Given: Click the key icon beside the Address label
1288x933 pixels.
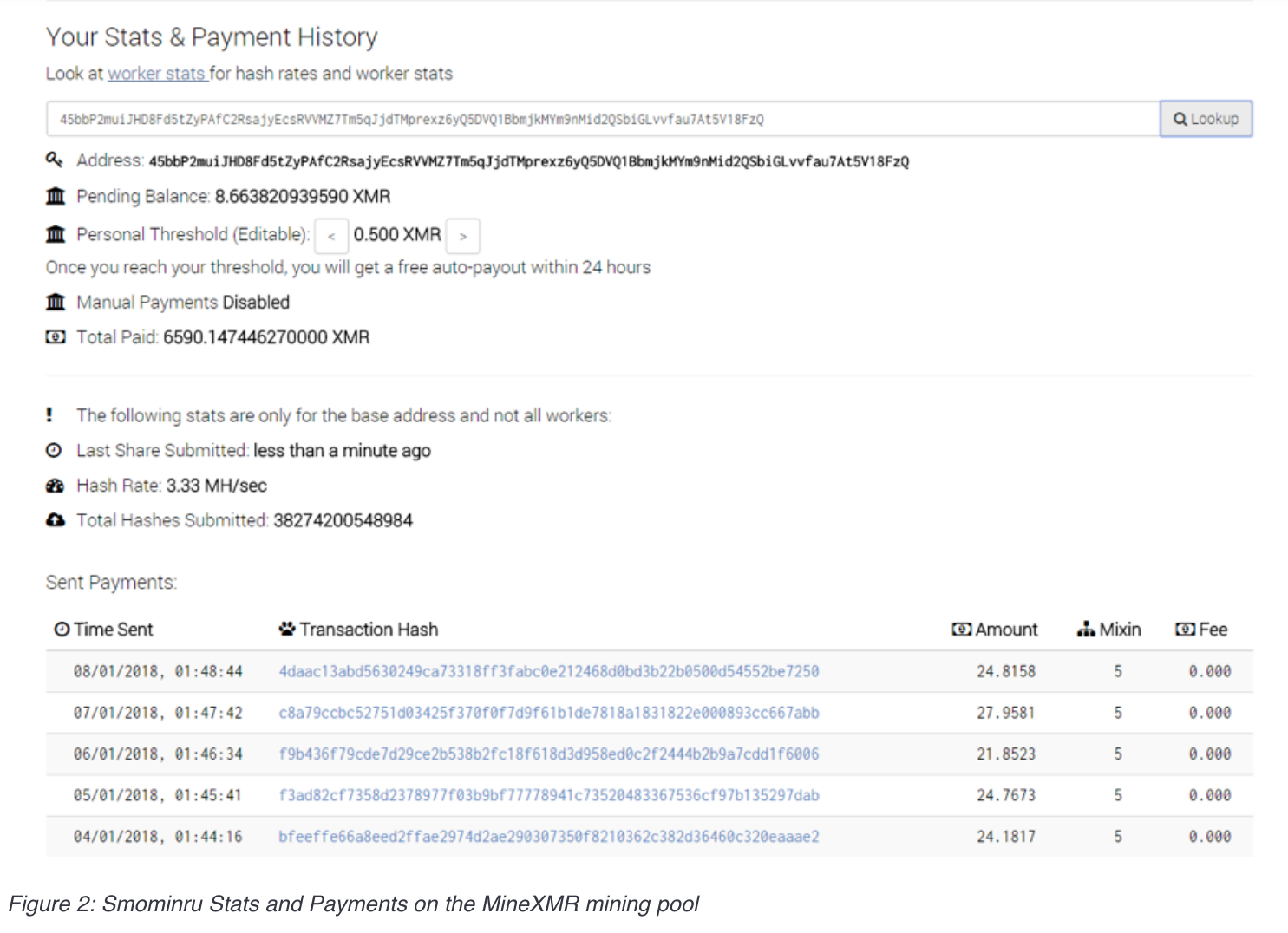Looking at the screenshot, I should point(56,160).
